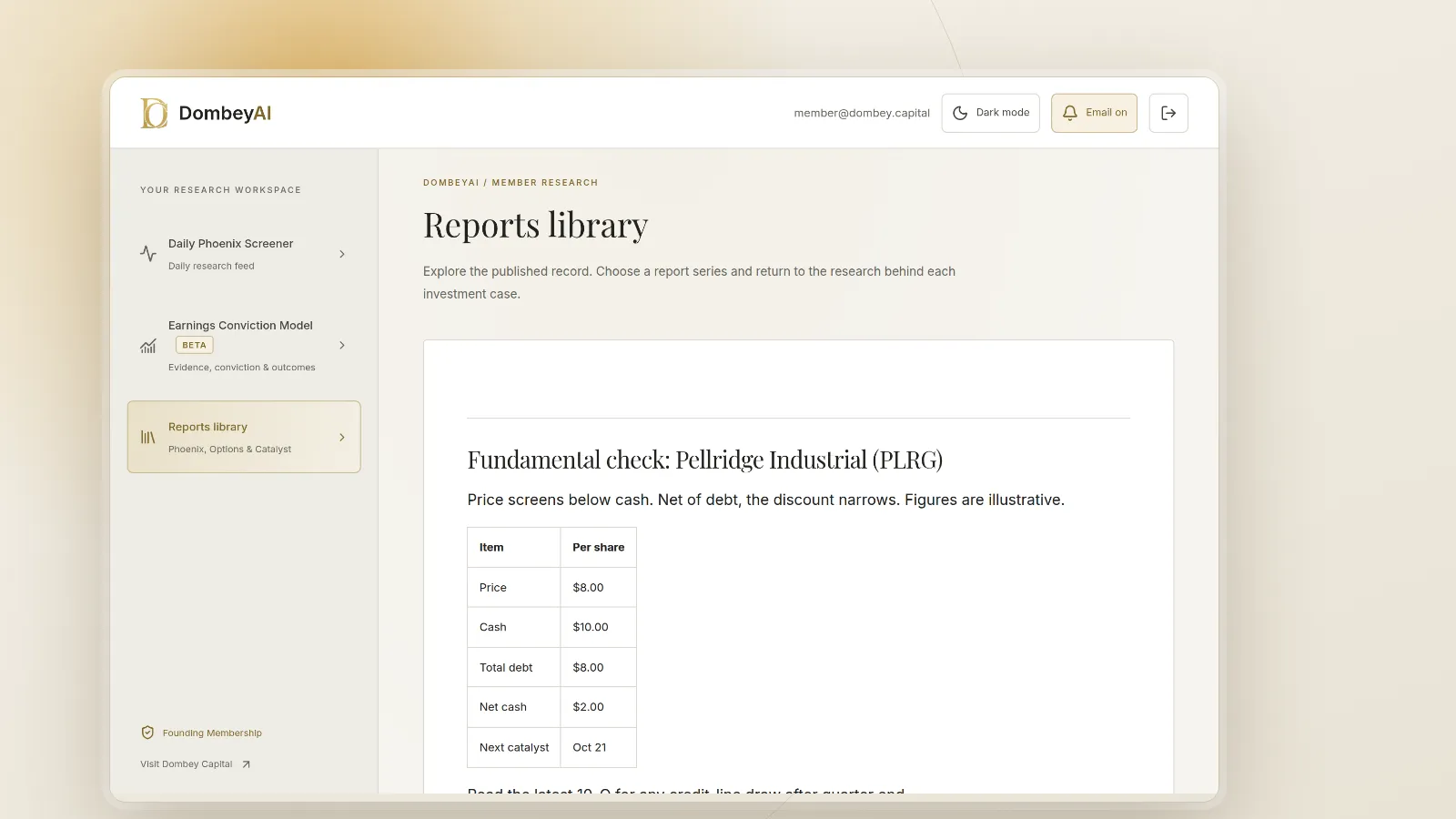Click the Per share column header
1456x819 pixels.
pyautogui.click(x=598, y=548)
